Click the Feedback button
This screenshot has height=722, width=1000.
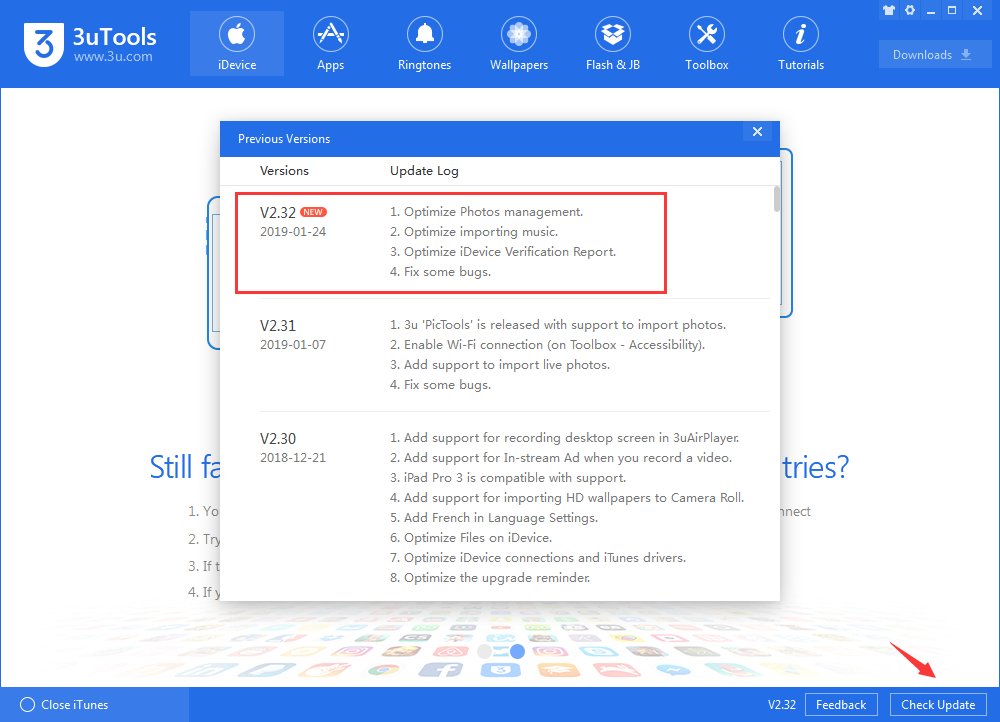click(x=841, y=705)
